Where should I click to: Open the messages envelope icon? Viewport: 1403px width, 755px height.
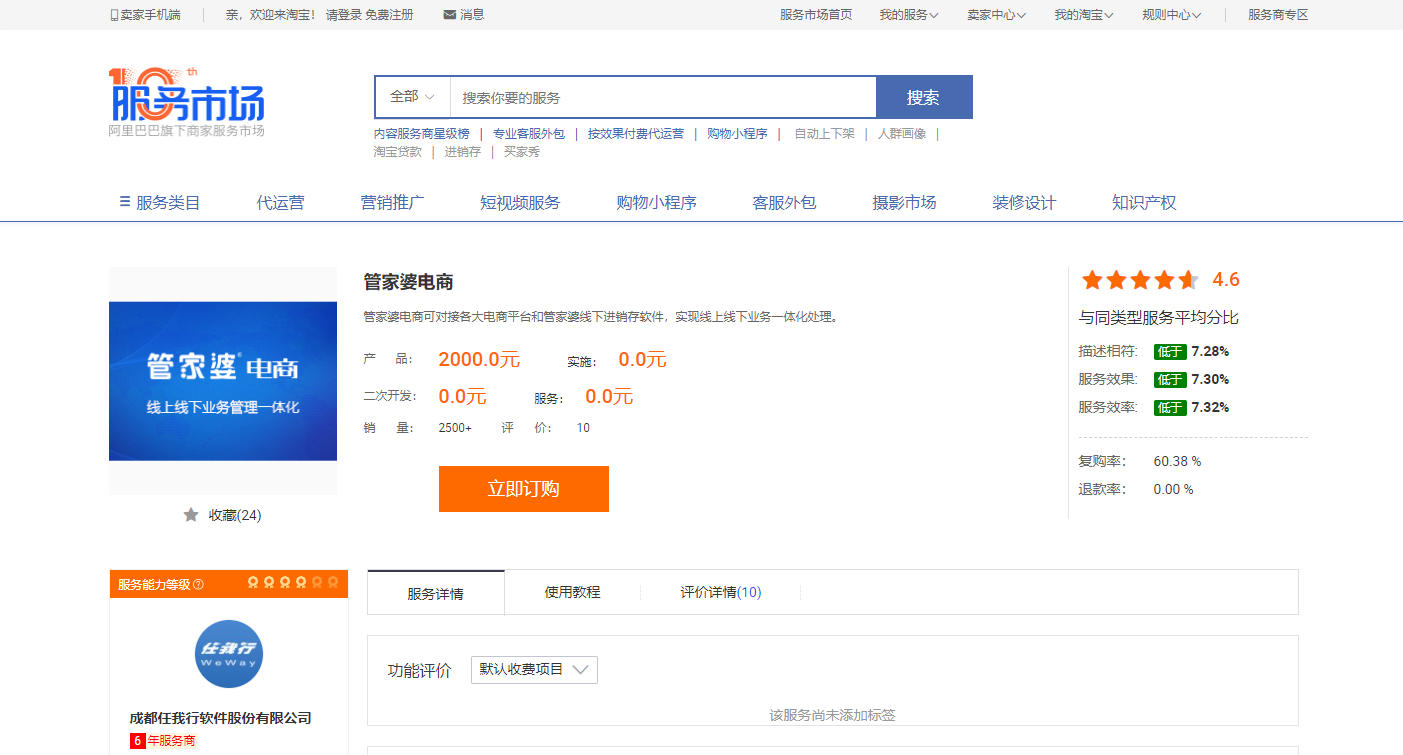449,15
